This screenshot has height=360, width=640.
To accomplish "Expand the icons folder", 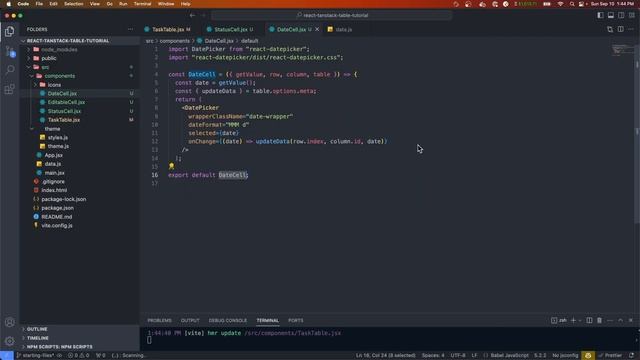I will pos(80,85).
